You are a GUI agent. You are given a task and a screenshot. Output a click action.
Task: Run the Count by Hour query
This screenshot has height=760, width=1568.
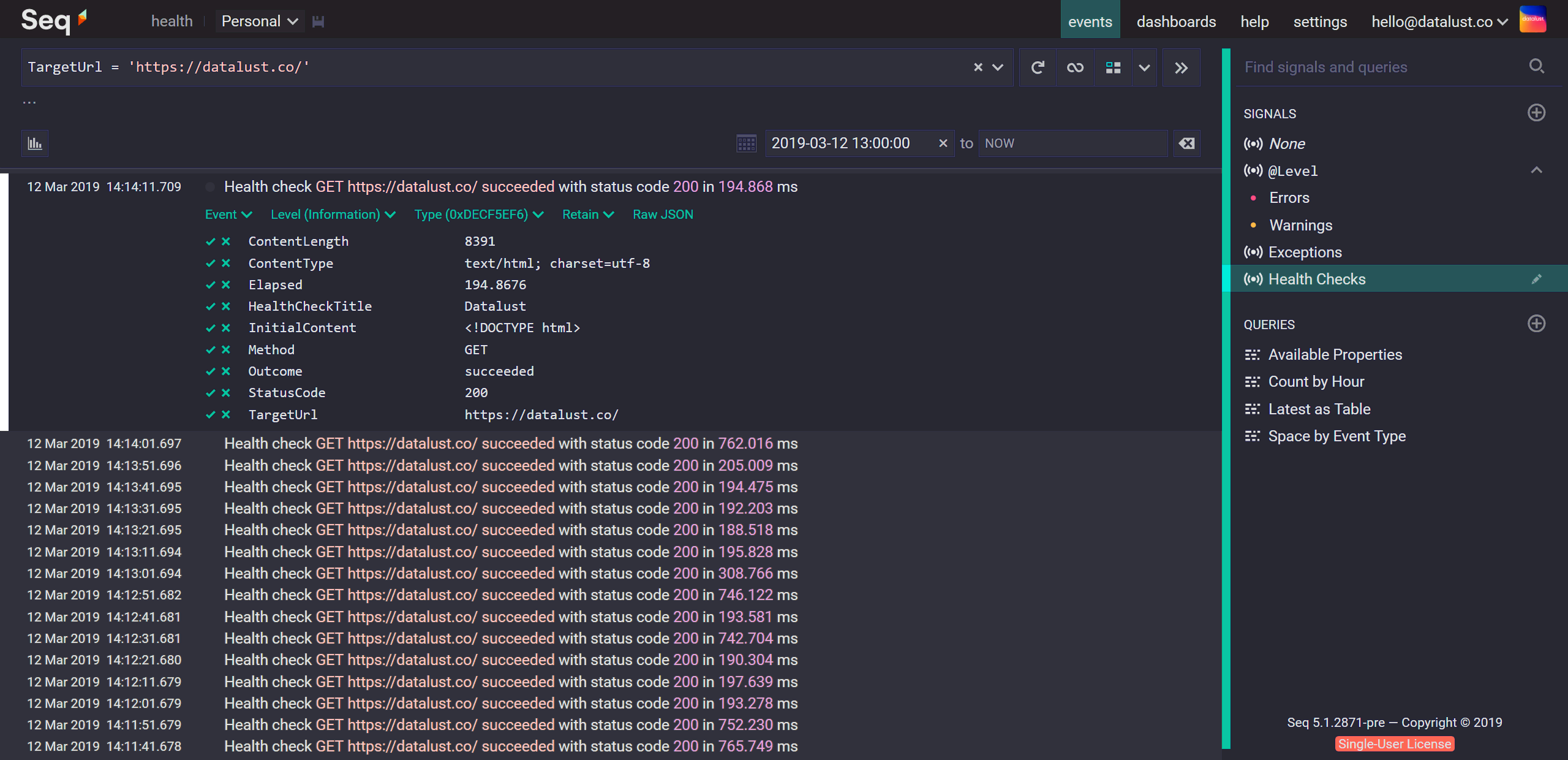pyautogui.click(x=1316, y=381)
